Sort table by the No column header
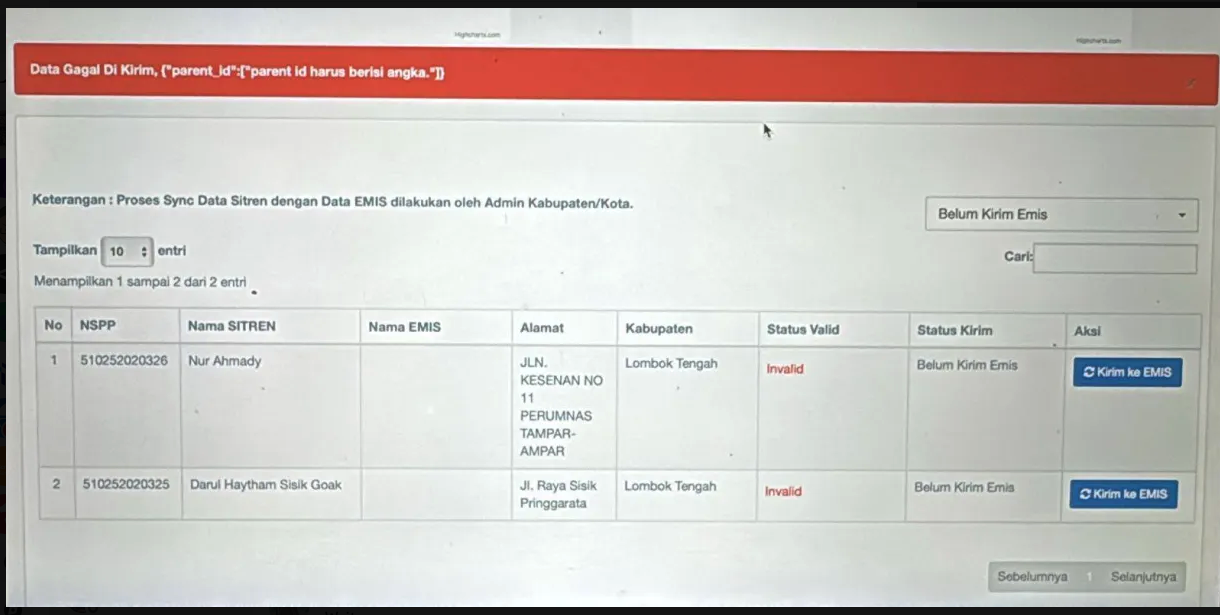Screen dimensions: 1220x615 [54, 326]
